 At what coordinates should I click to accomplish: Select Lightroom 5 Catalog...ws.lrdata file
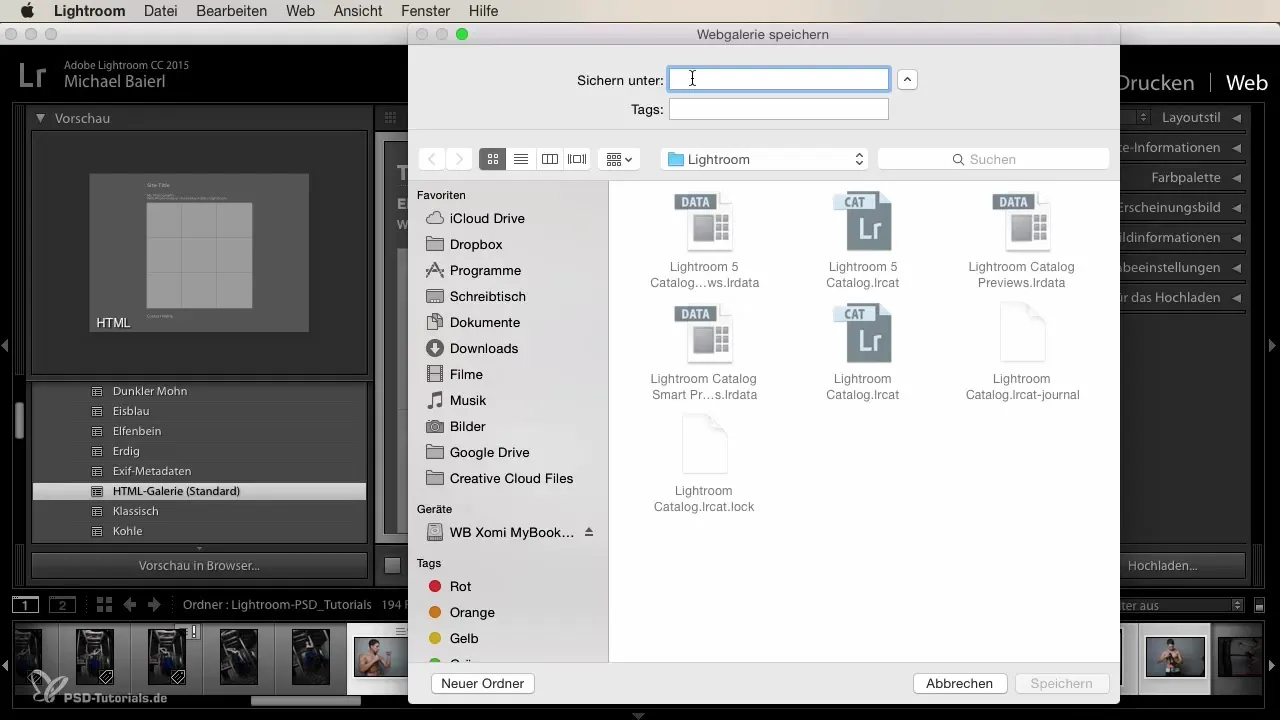coord(704,240)
